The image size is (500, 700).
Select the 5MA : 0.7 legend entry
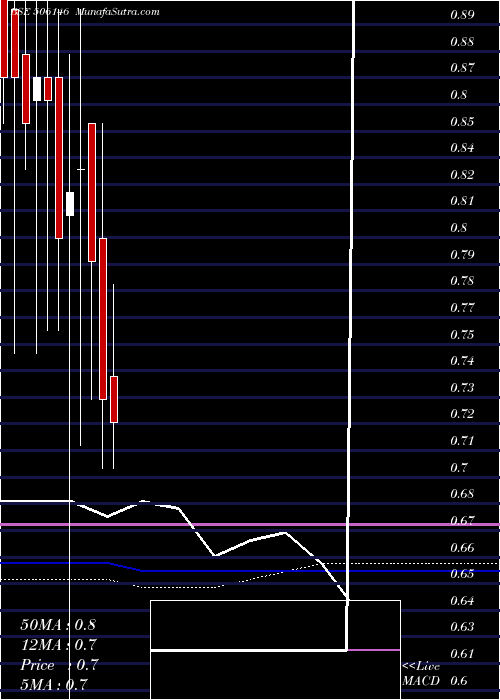point(54,684)
